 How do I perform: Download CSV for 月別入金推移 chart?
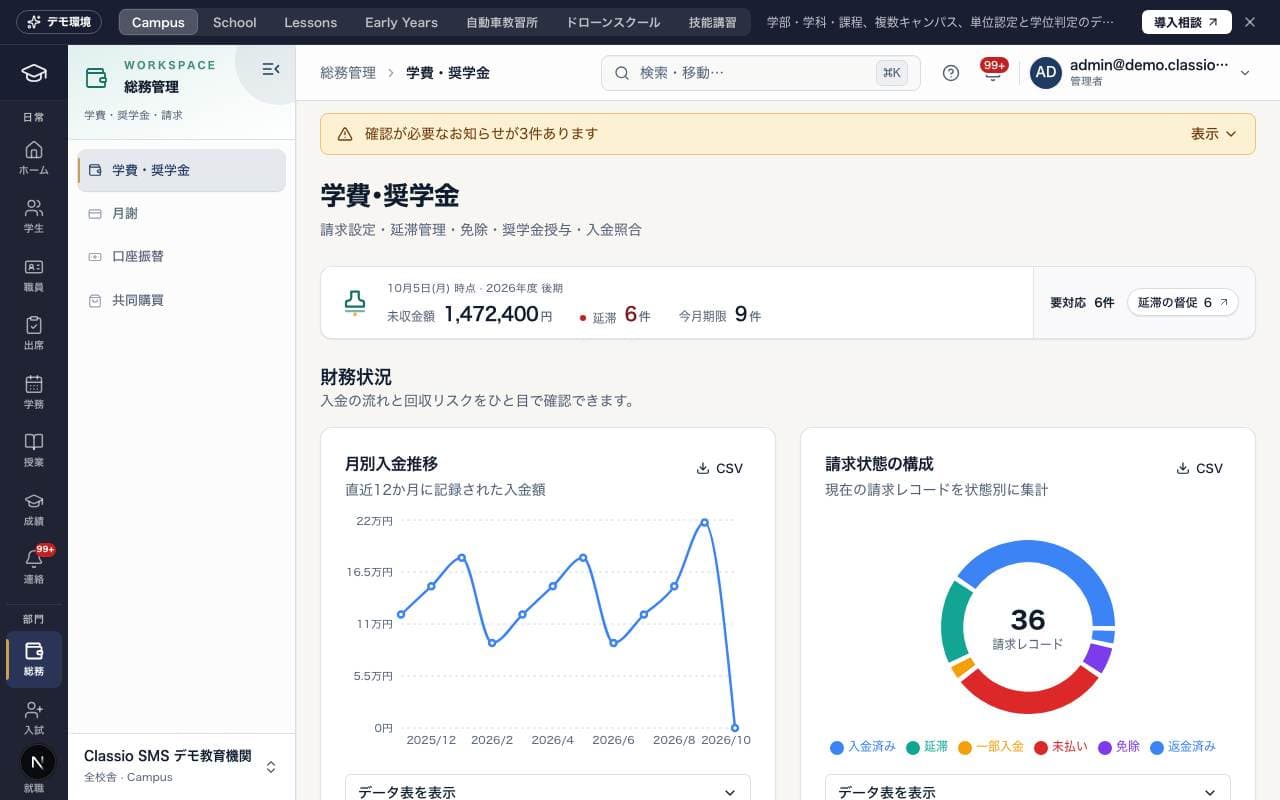click(720, 468)
